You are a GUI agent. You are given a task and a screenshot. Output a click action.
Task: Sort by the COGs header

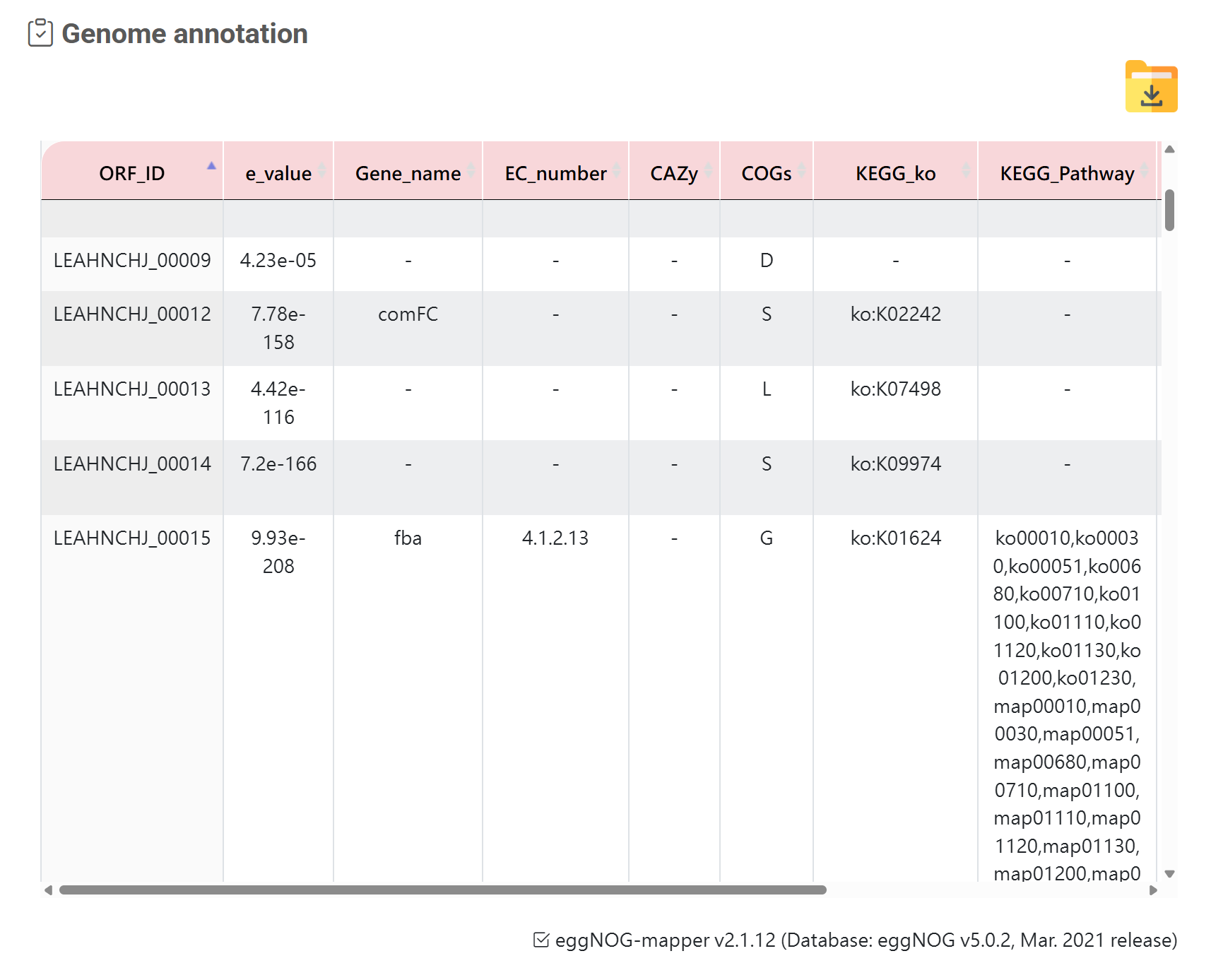766,173
